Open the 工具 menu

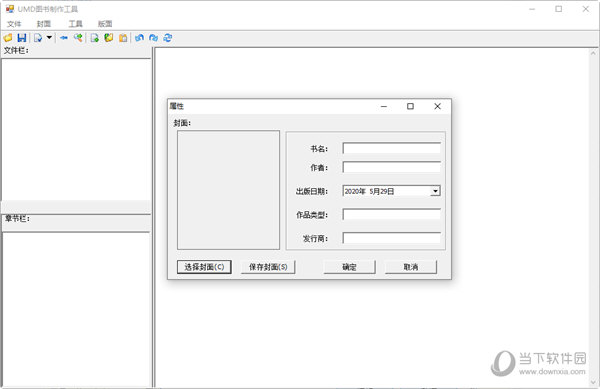tap(75, 24)
